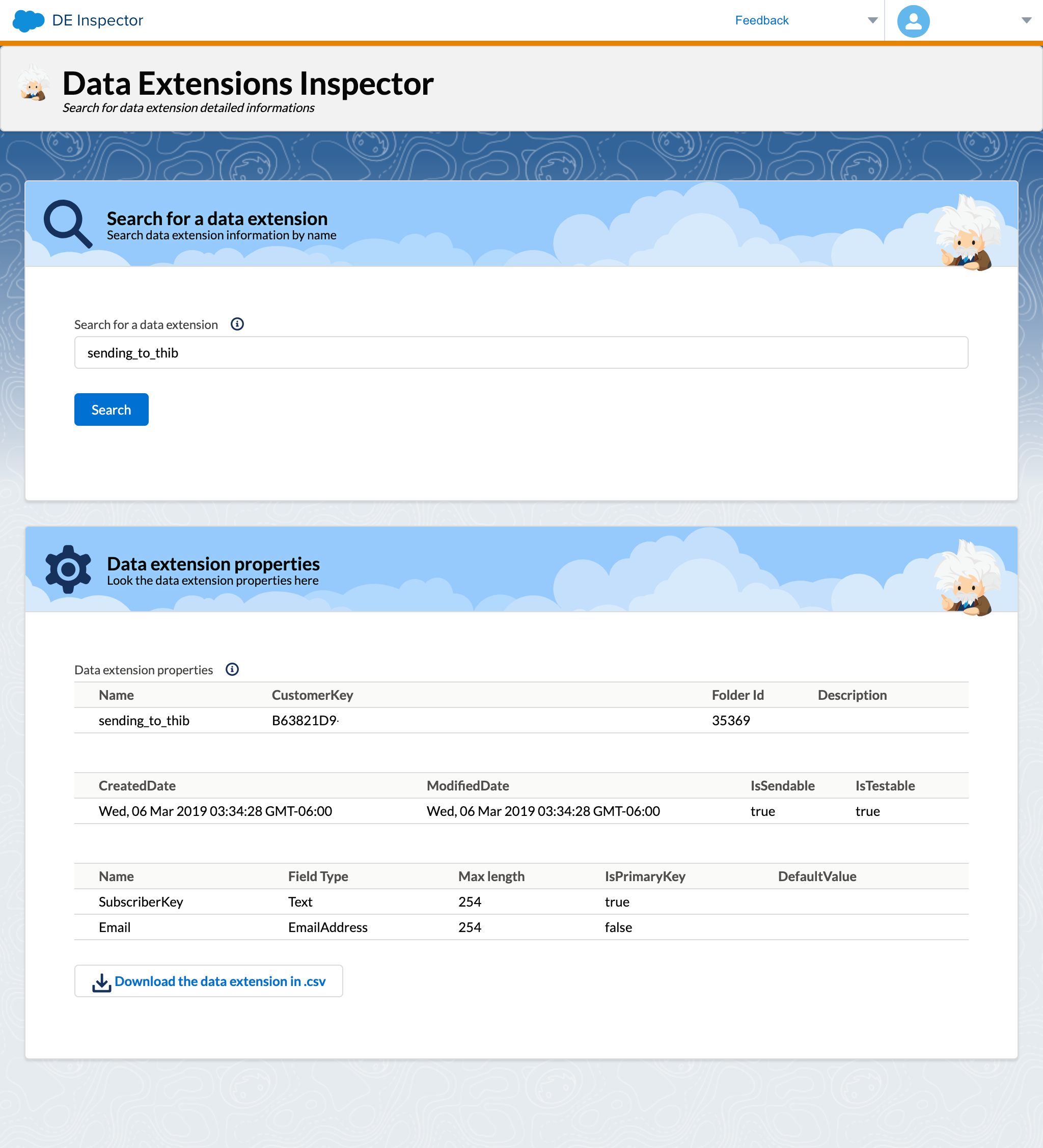This screenshot has height=1148, width=1043.
Task: Click the IsTestable column header
Action: click(885, 785)
